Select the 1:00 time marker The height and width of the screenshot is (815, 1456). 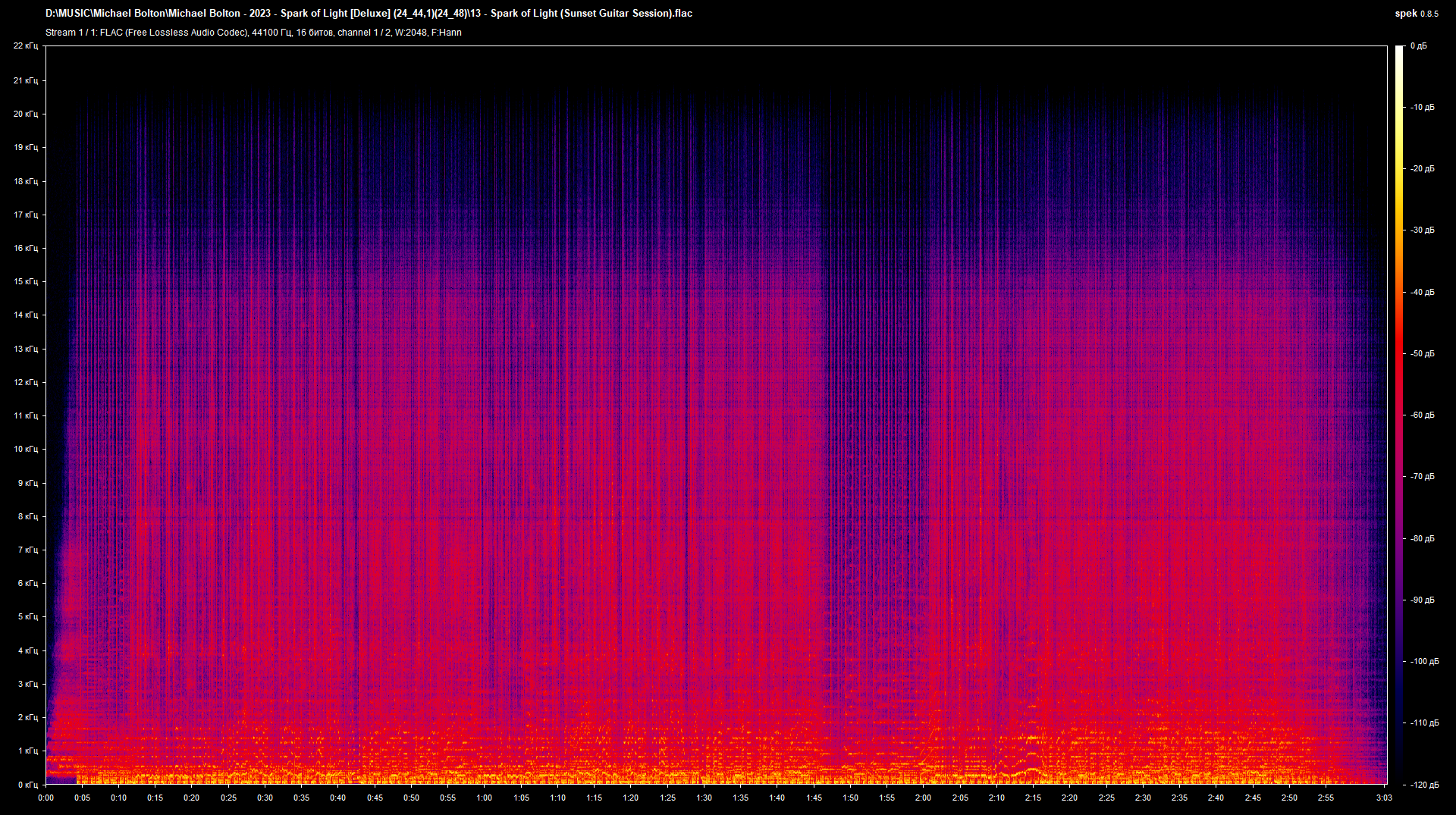click(484, 798)
